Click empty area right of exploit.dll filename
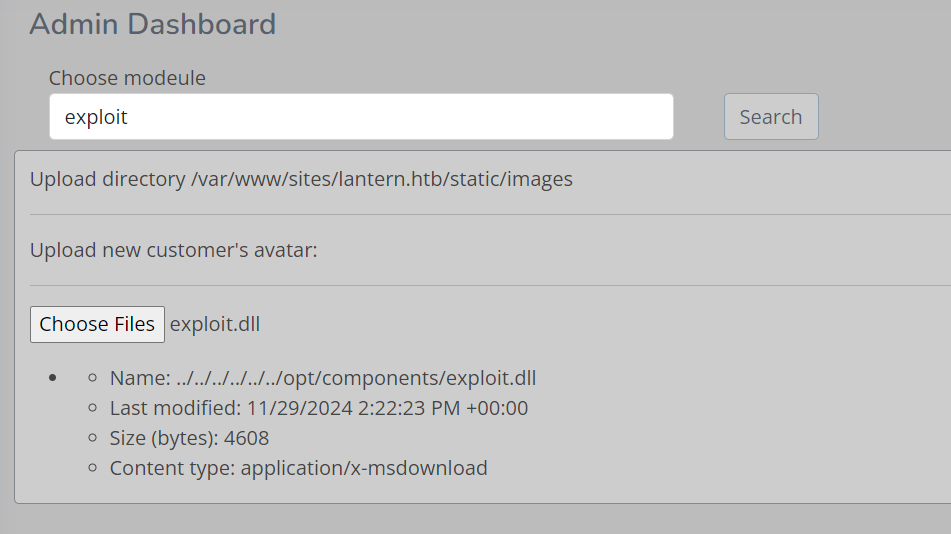Image resolution: width=951 pixels, height=534 pixels. [600, 324]
